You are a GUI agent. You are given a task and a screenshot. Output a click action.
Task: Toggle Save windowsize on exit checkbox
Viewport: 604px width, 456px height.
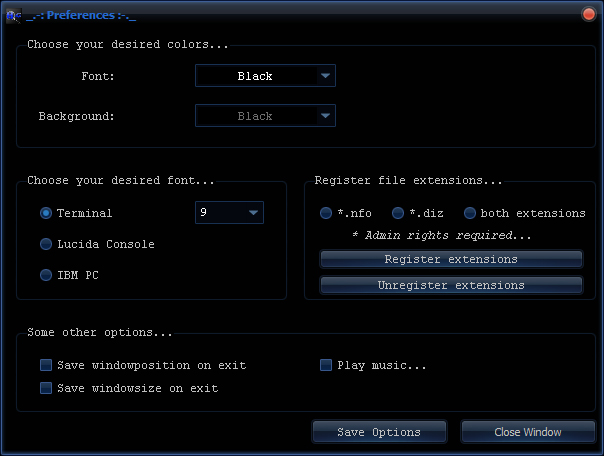pyautogui.click(x=45, y=387)
